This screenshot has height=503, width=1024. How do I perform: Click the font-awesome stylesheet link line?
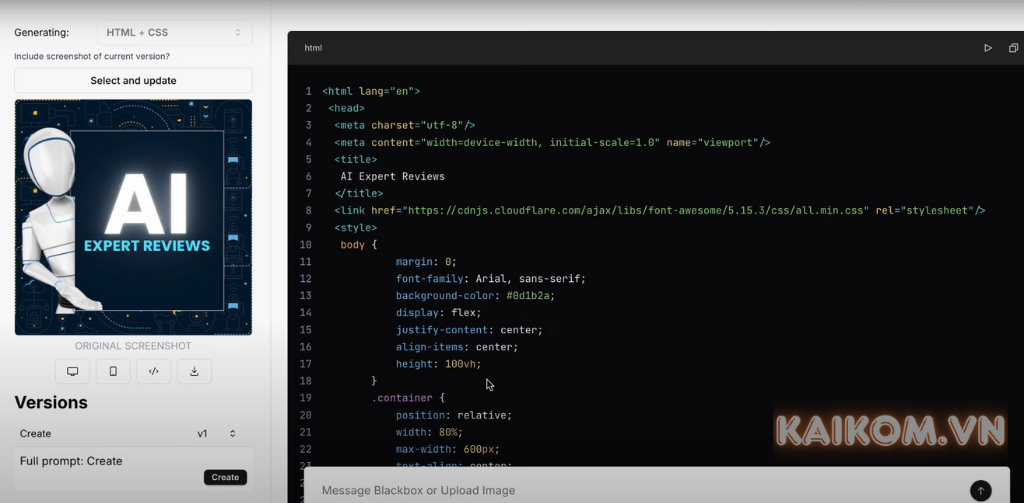660,210
